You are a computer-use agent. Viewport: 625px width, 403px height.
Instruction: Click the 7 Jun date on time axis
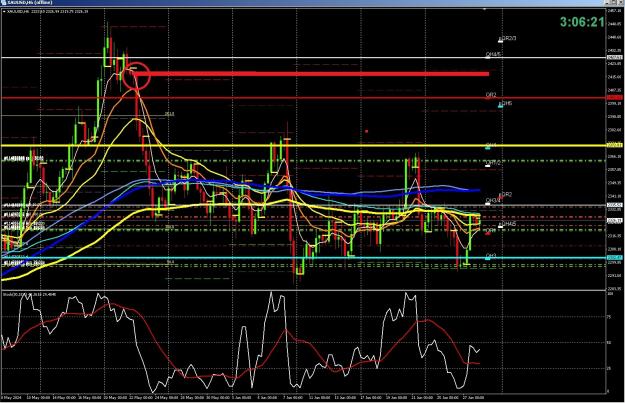[293, 398]
